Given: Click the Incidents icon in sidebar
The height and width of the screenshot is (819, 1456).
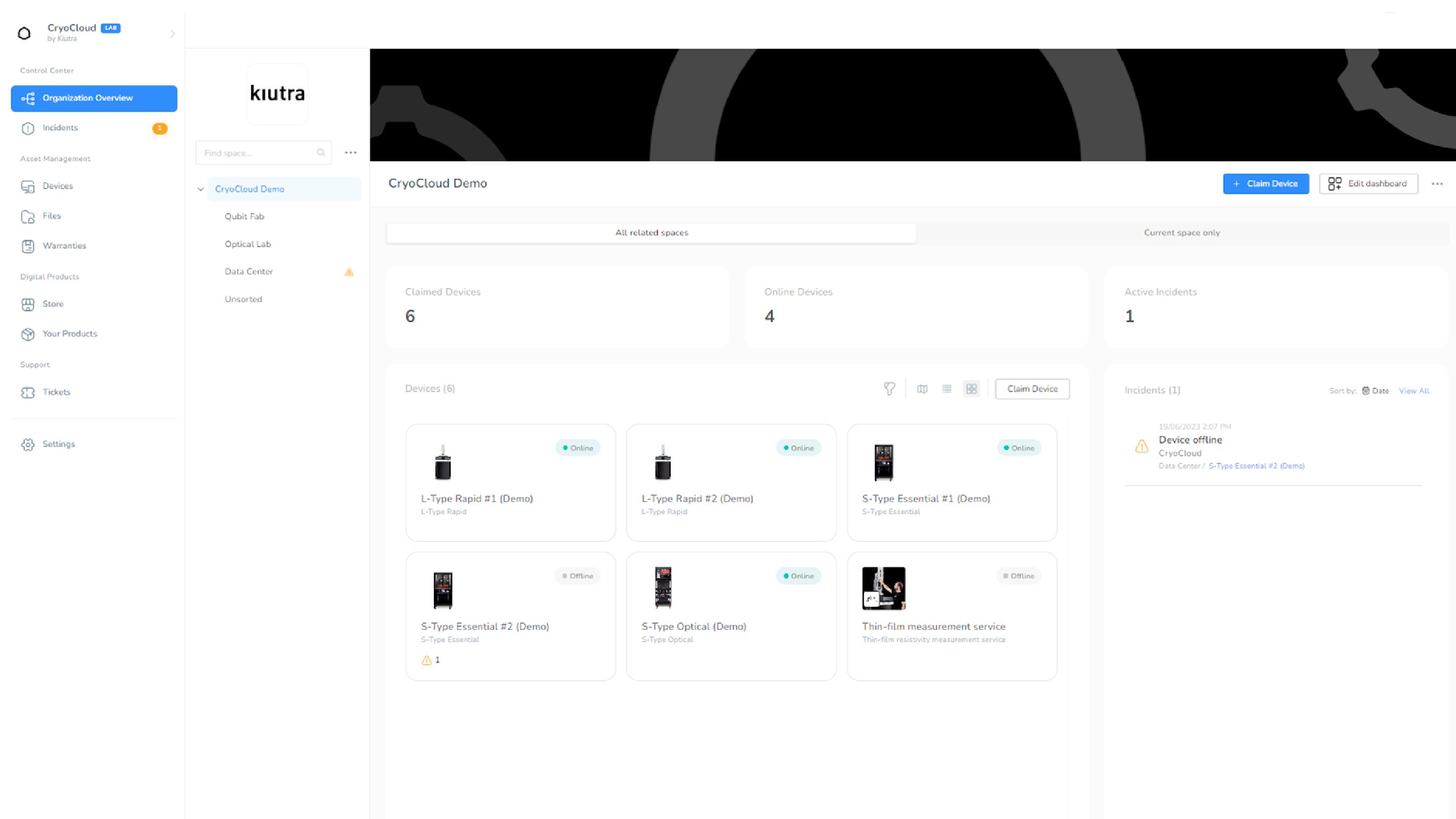Looking at the screenshot, I should pyautogui.click(x=28, y=127).
